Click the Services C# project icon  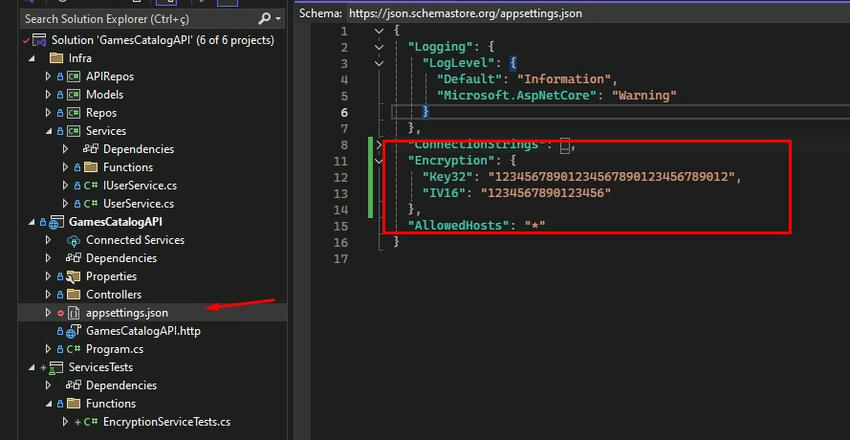click(x=73, y=131)
